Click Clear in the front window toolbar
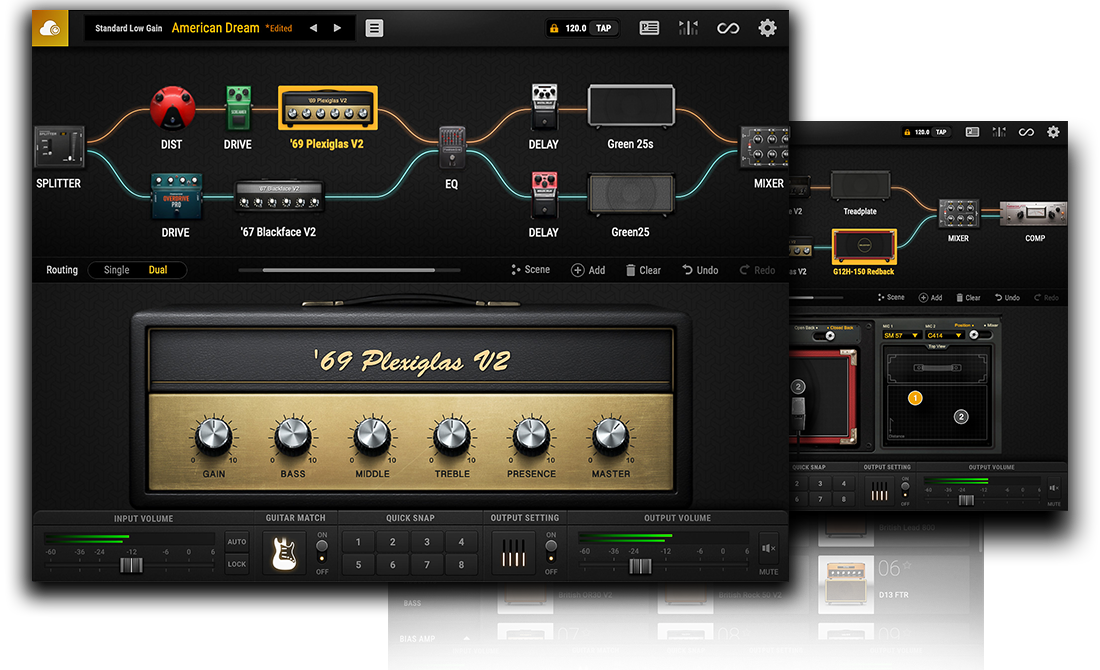This screenshot has height=670, width=1100. (643, 270)
